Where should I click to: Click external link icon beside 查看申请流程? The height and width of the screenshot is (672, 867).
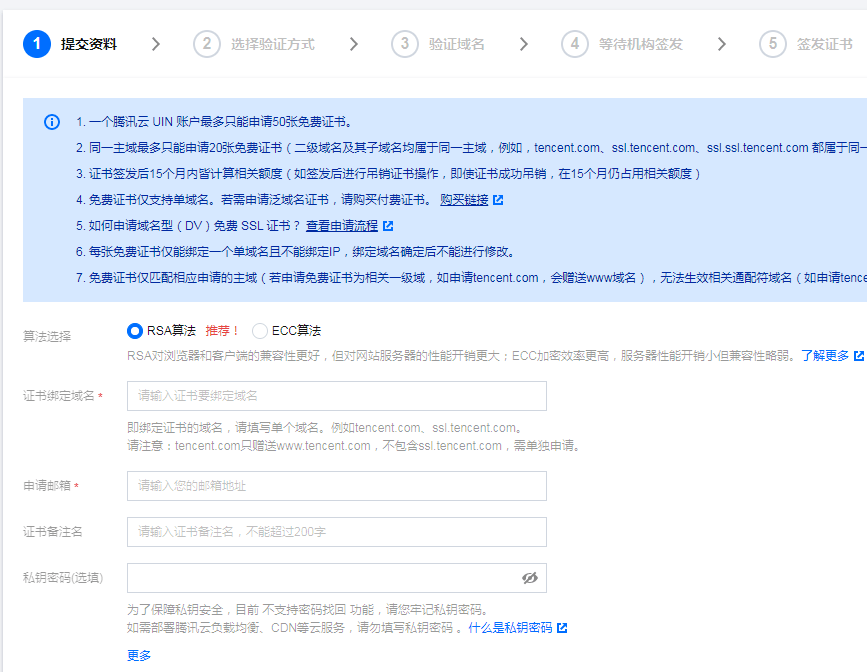(388, 226)
